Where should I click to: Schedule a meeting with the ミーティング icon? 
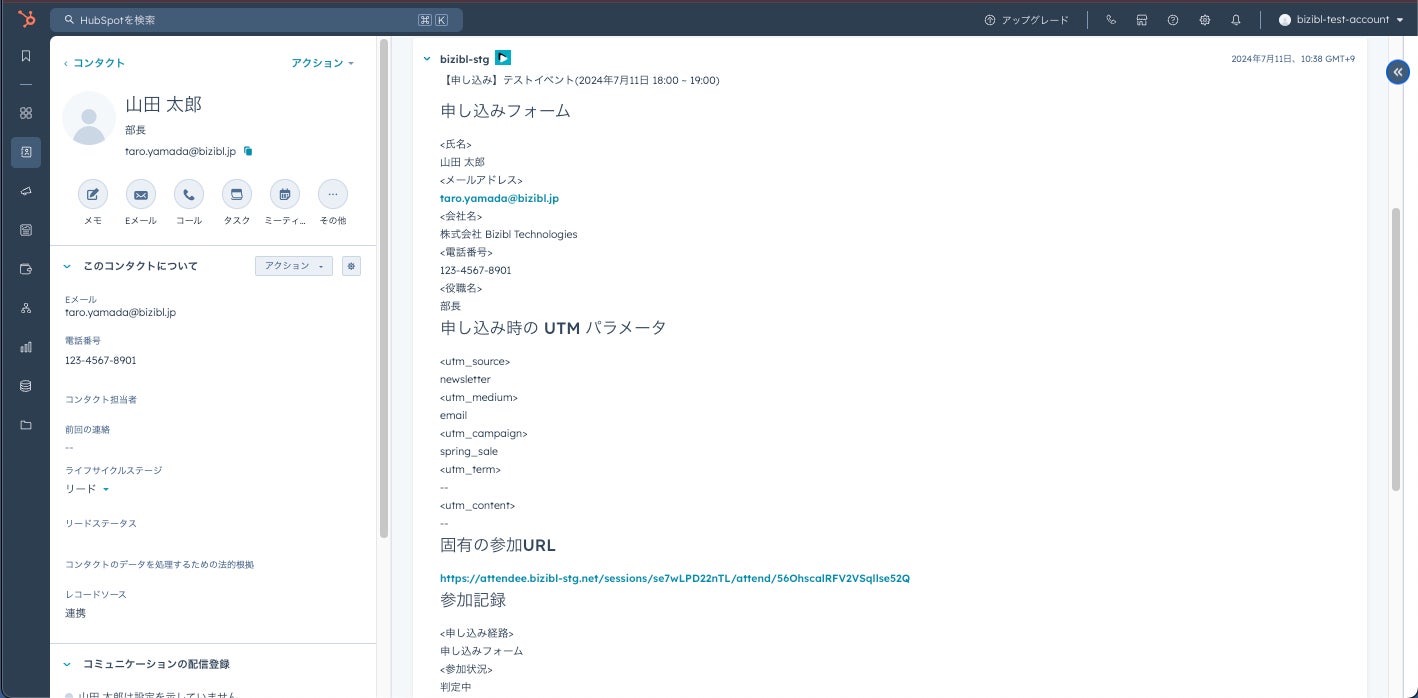[x=285, y=195]
